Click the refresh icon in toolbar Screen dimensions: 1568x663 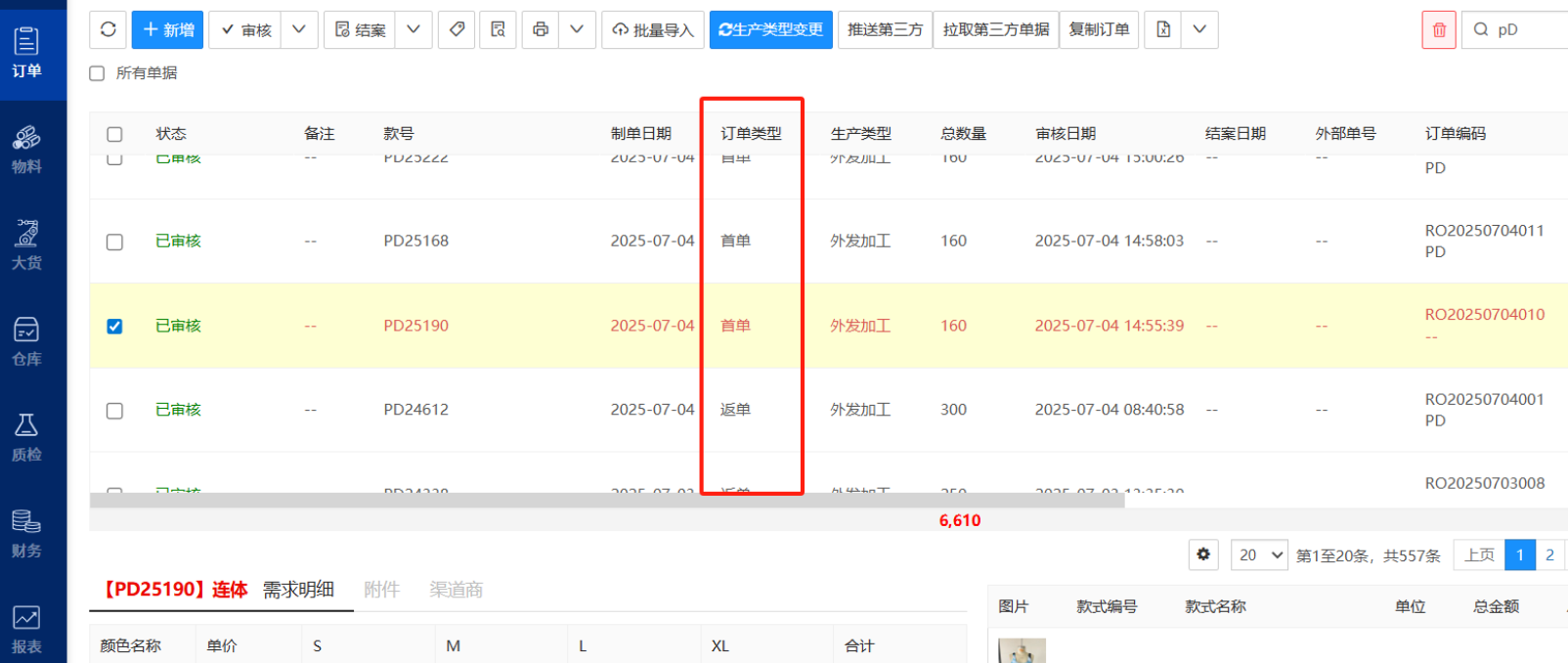(x=109, y=29)
